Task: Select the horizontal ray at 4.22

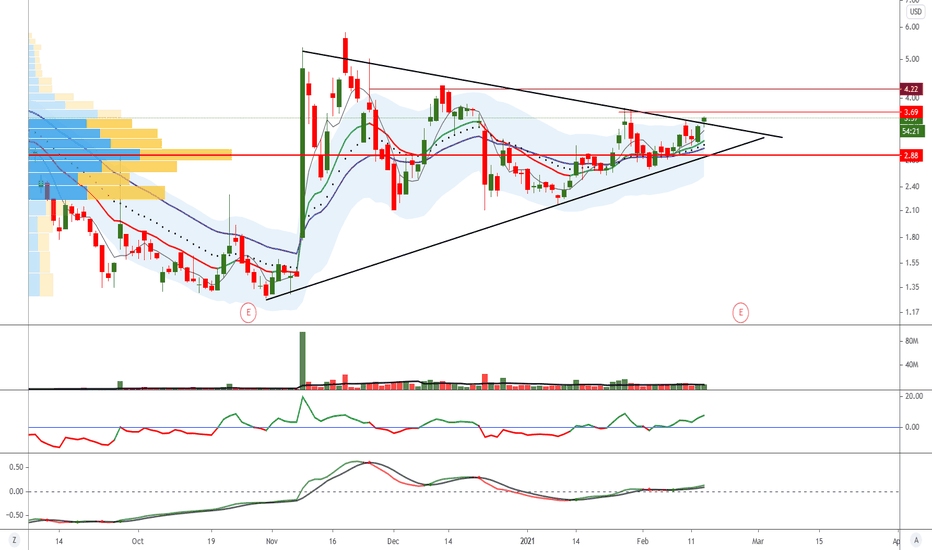Action: coord(634,89)
